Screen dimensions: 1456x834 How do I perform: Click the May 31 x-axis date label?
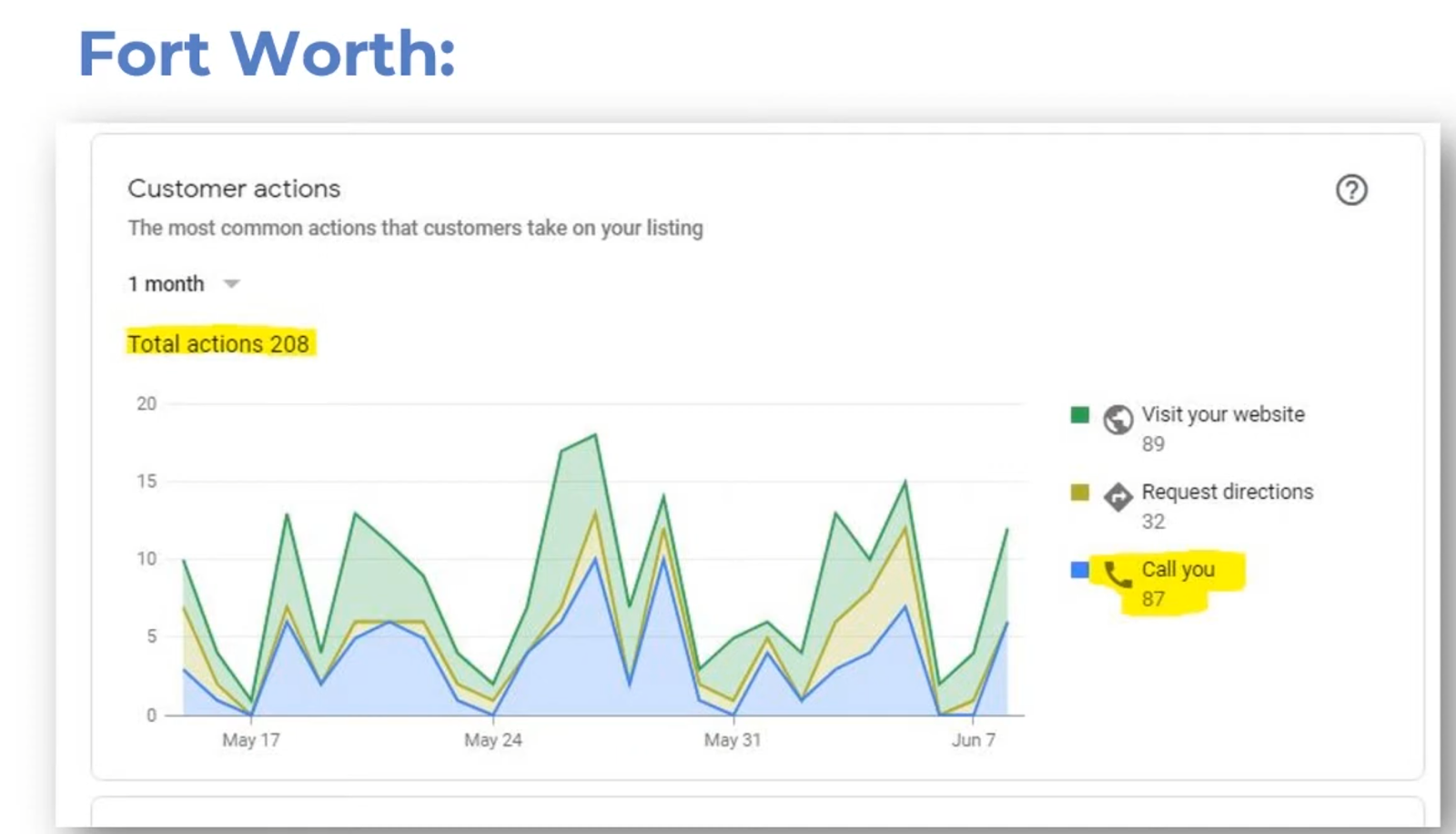pyautogui.click(x=733, y=740)
